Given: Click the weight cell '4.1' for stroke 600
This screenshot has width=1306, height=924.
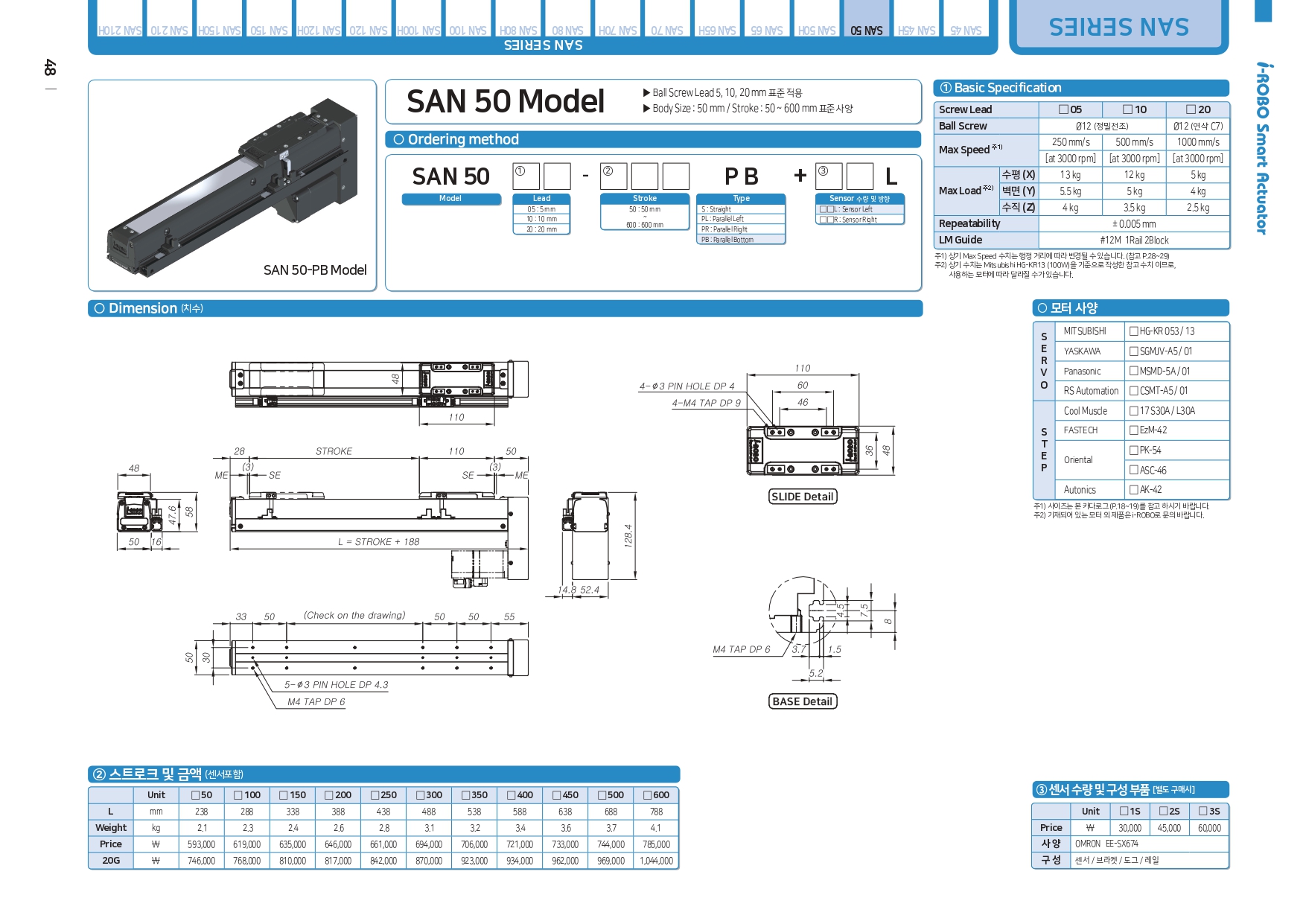Looking at the screenshot, I should click(x=656, y=828).
